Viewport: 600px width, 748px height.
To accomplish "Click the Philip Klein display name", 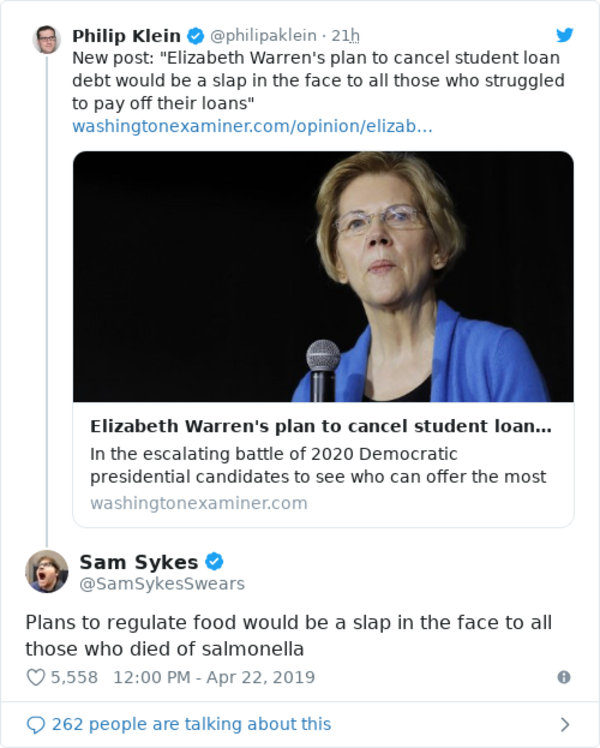I will click(x=126, y=36).
